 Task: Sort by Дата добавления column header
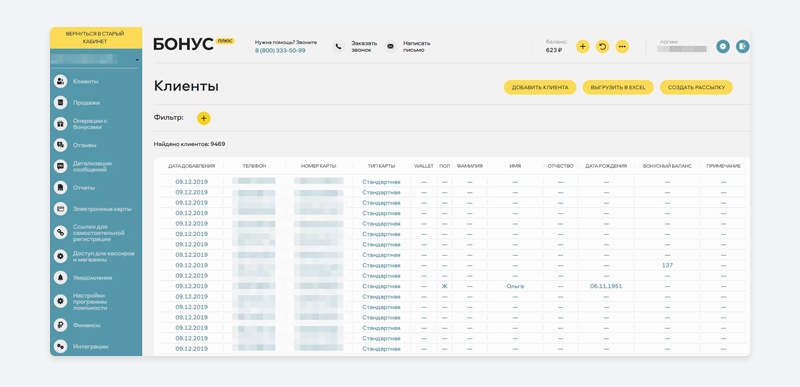point(191,166)
